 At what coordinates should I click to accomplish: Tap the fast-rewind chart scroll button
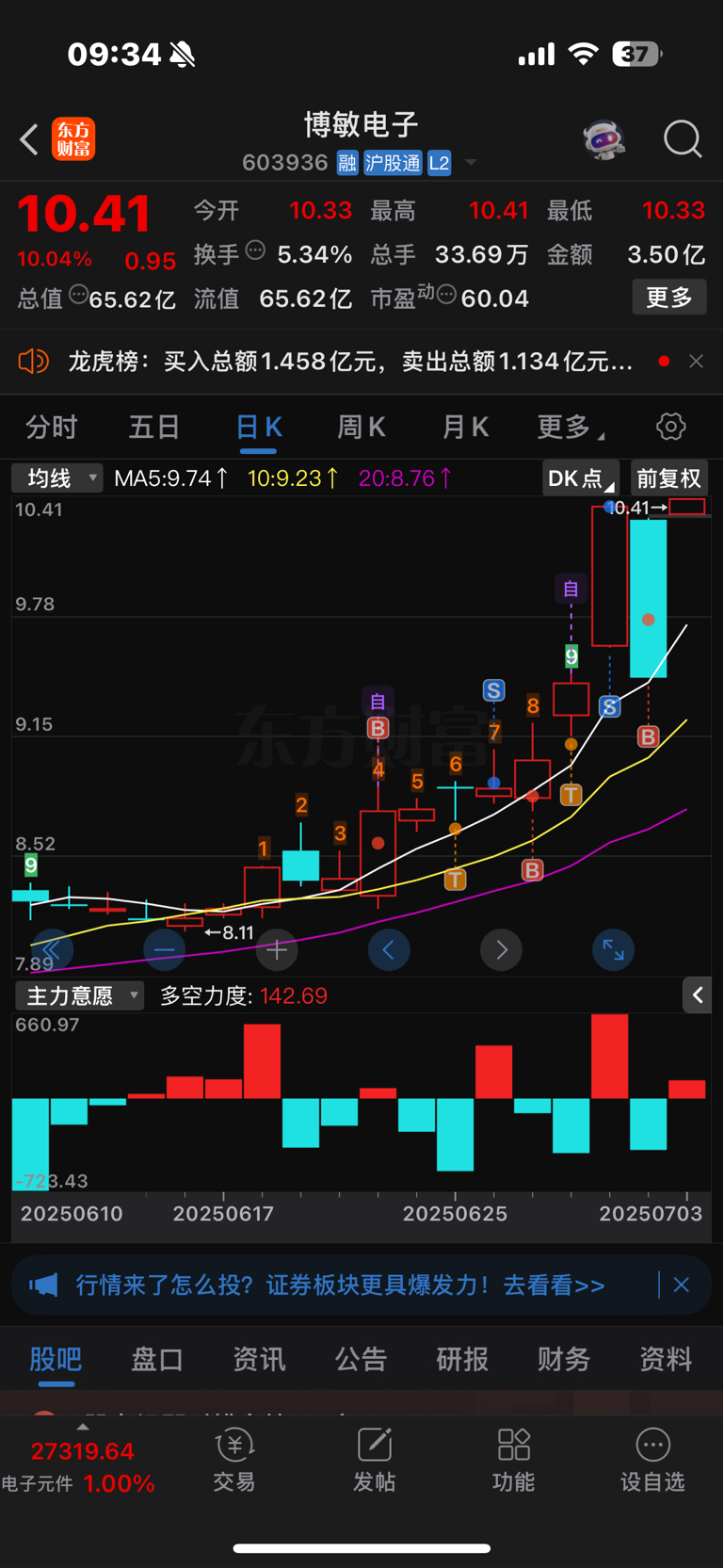coord(51,950)
